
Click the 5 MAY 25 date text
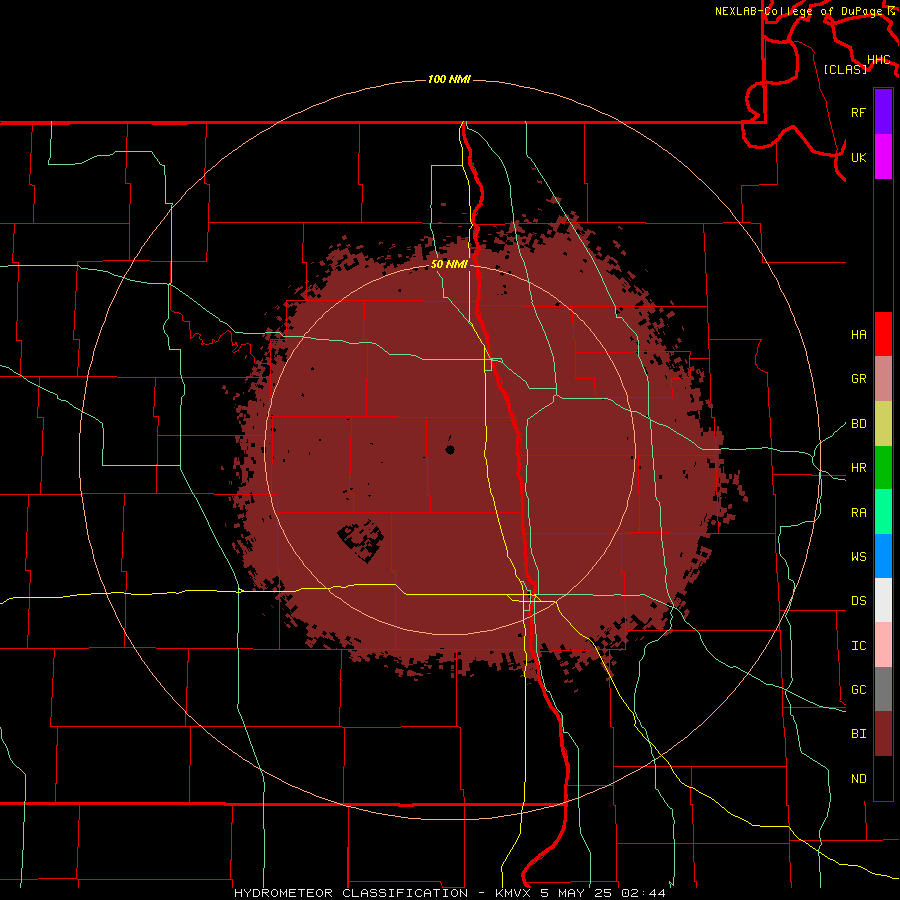577,893
